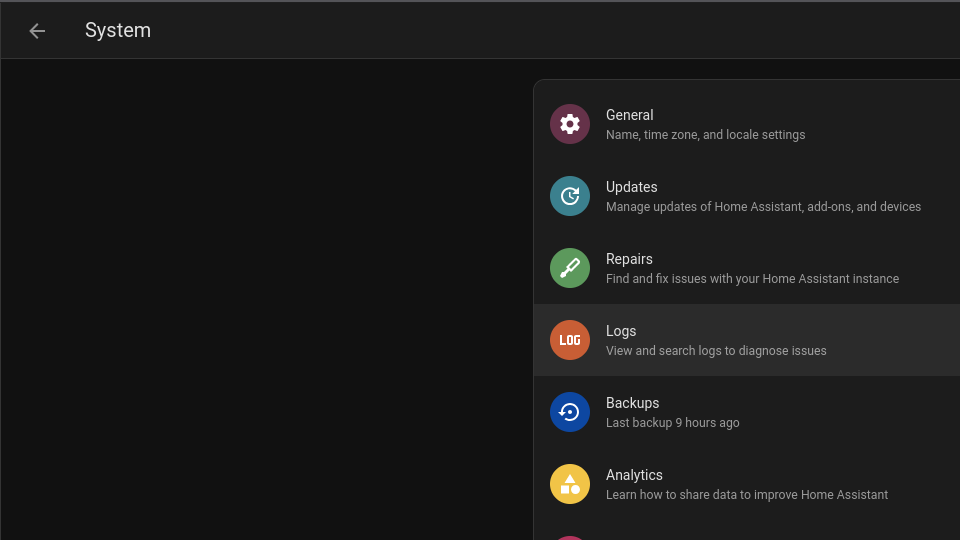Click the teal Updates clock icon

click(x=570, y=196)
